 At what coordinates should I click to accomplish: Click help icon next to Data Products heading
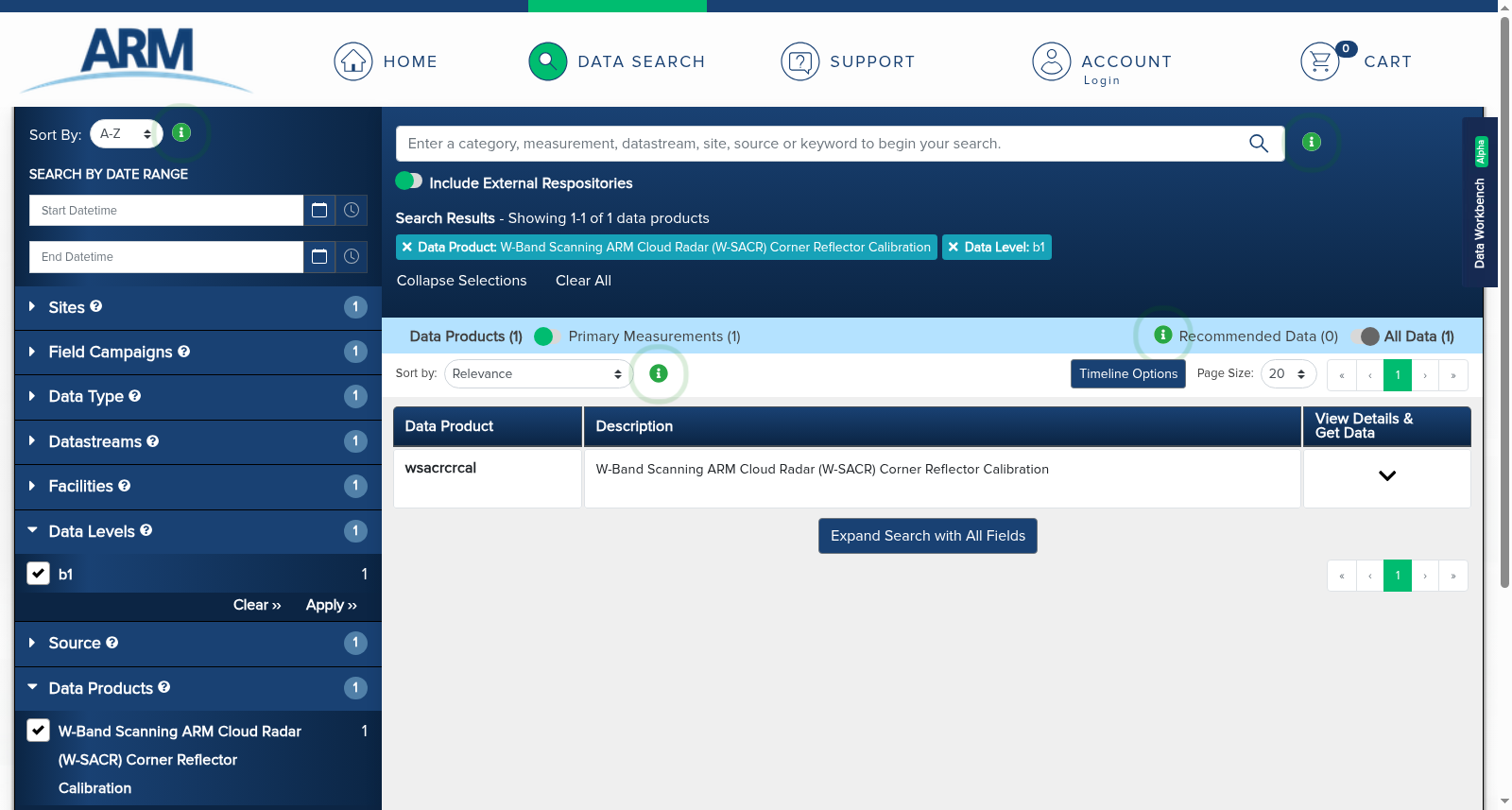164,687
